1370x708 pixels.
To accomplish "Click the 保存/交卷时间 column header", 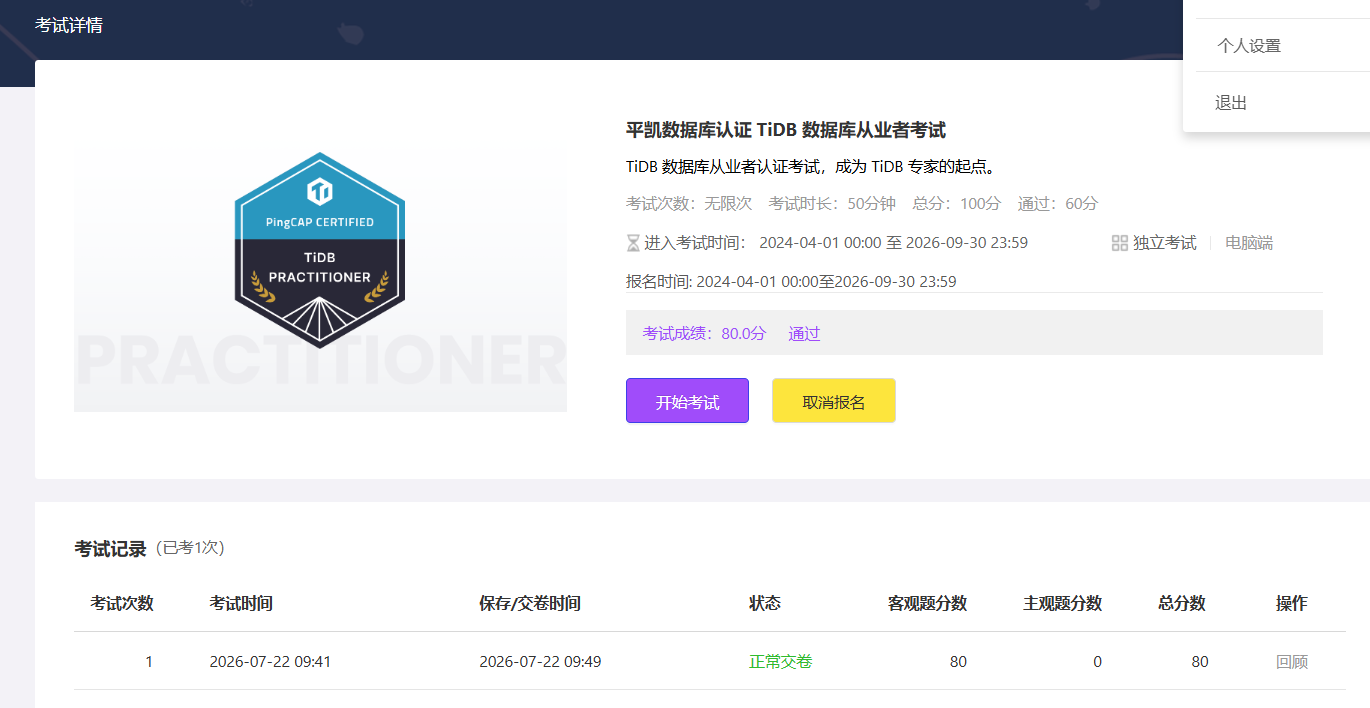I will [x=530, y=603].
